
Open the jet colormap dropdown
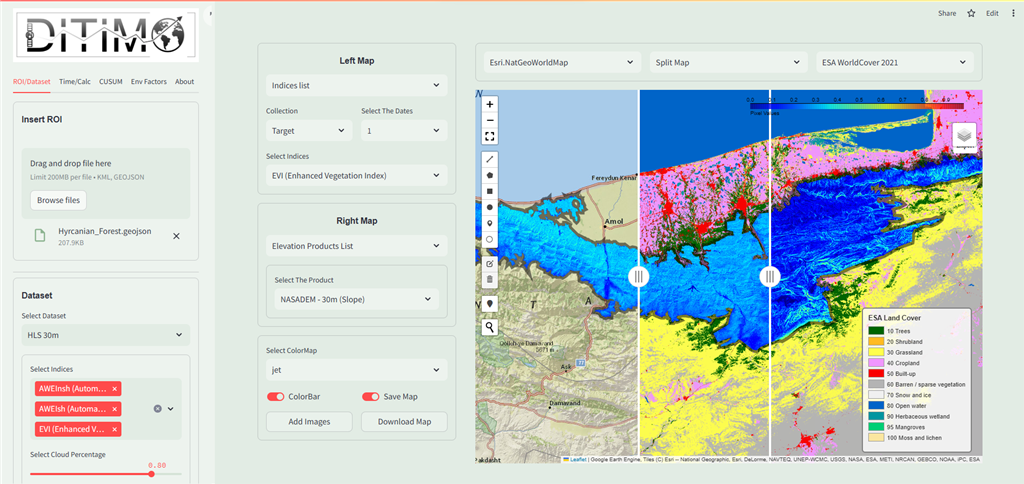(356, 371)
